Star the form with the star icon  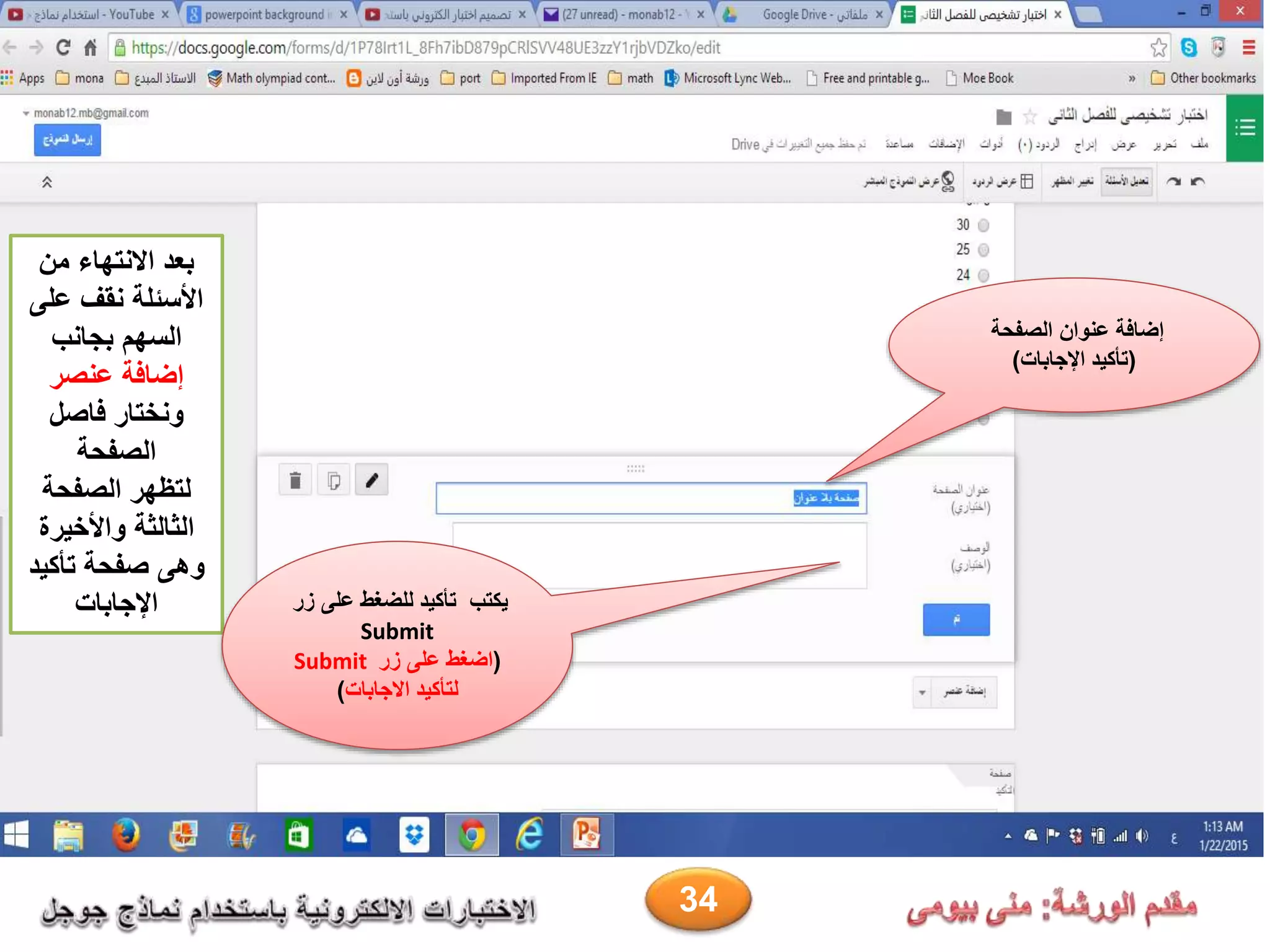click(1029, 117)
